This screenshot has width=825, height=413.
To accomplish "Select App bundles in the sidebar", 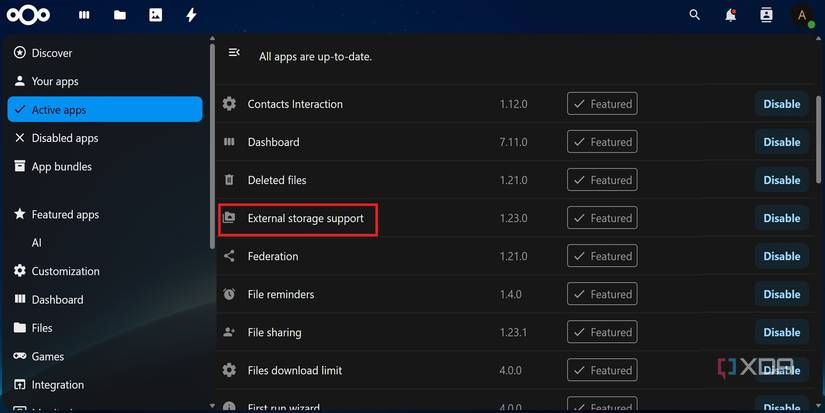I will coord(105,166).
